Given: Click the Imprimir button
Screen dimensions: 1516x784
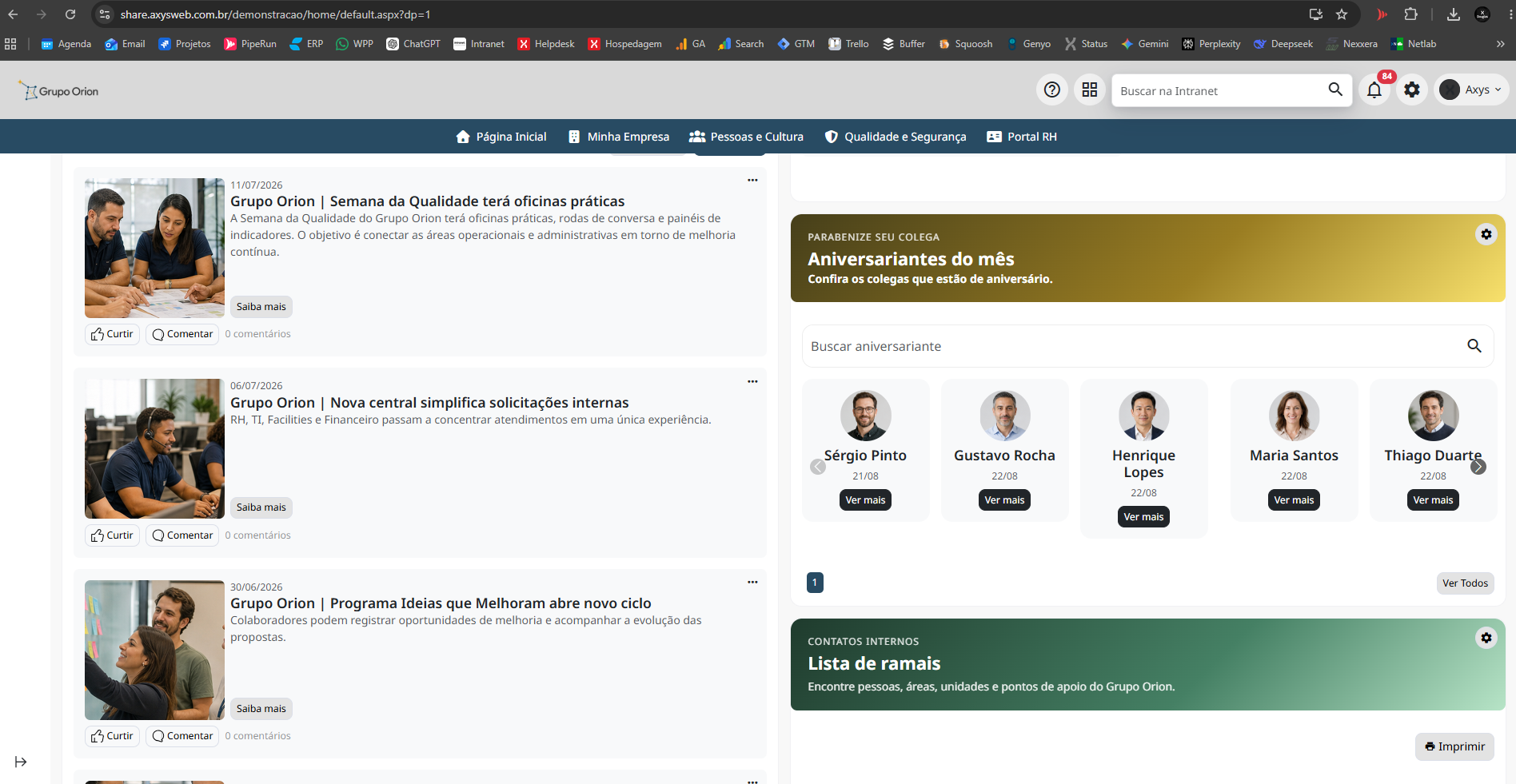Looking at the screenshot, I should pyautogui.click(x=1454, y=746).
